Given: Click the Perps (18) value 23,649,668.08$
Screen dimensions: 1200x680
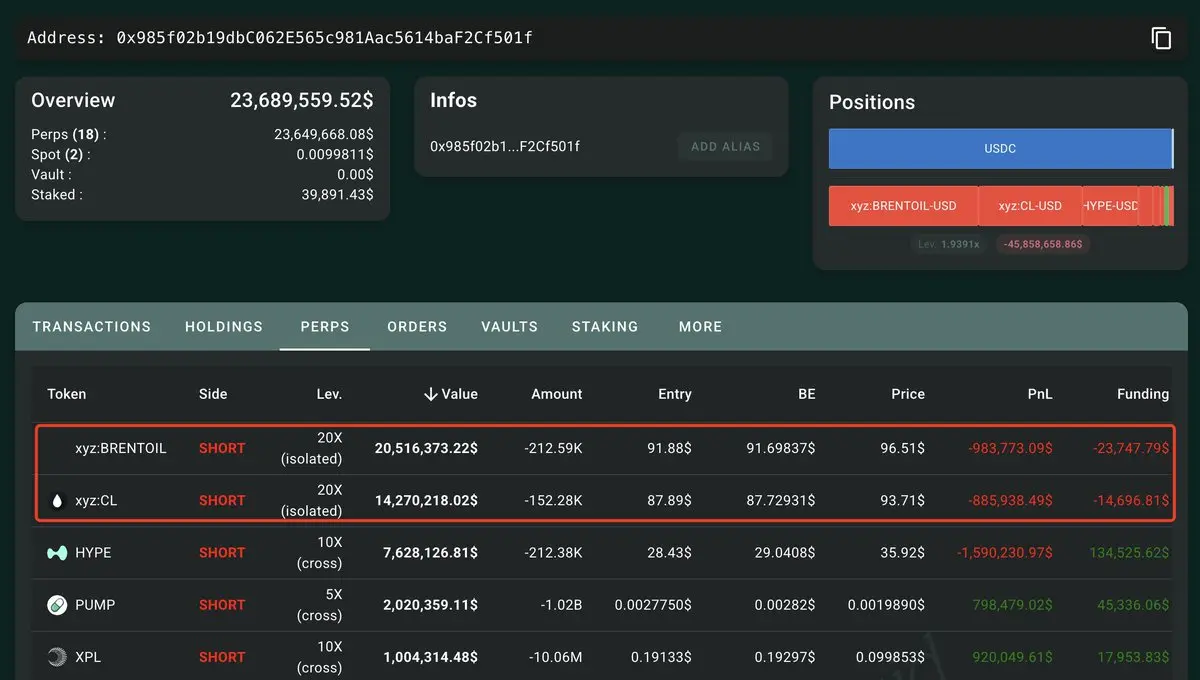Looking at the screenshot, I should point(324,135).
